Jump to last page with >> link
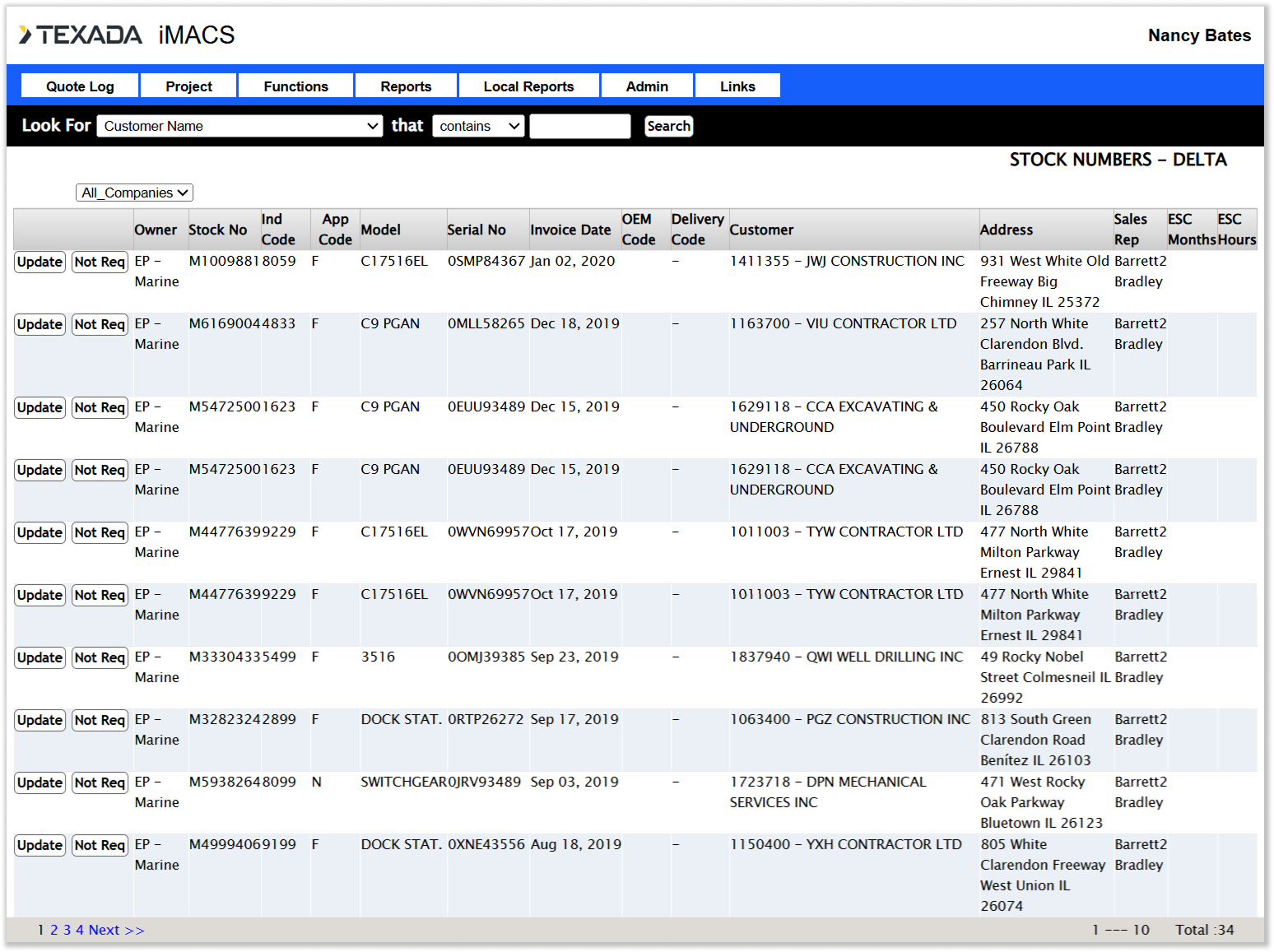 pyautogui.click(x=134, y=930)
